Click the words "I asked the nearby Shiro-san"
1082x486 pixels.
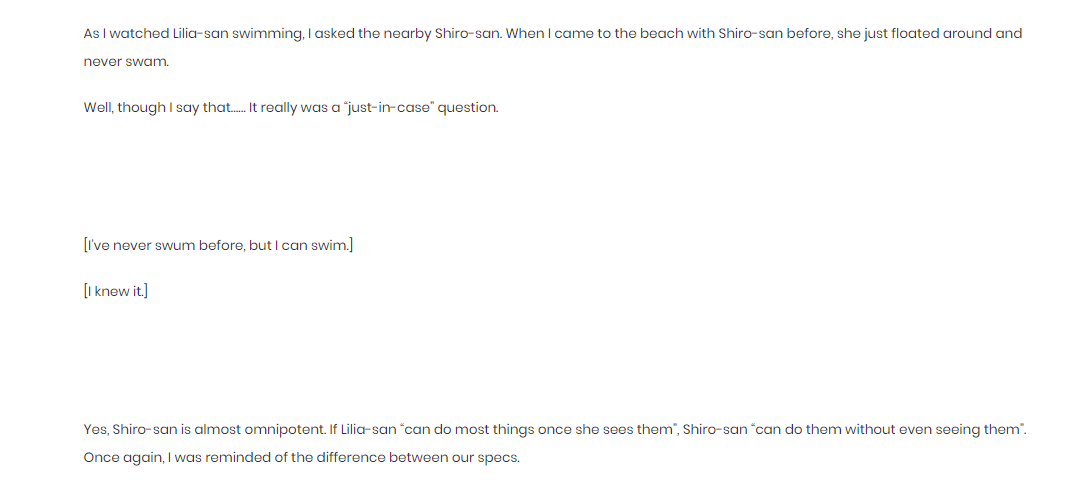(x=404, y=34)
